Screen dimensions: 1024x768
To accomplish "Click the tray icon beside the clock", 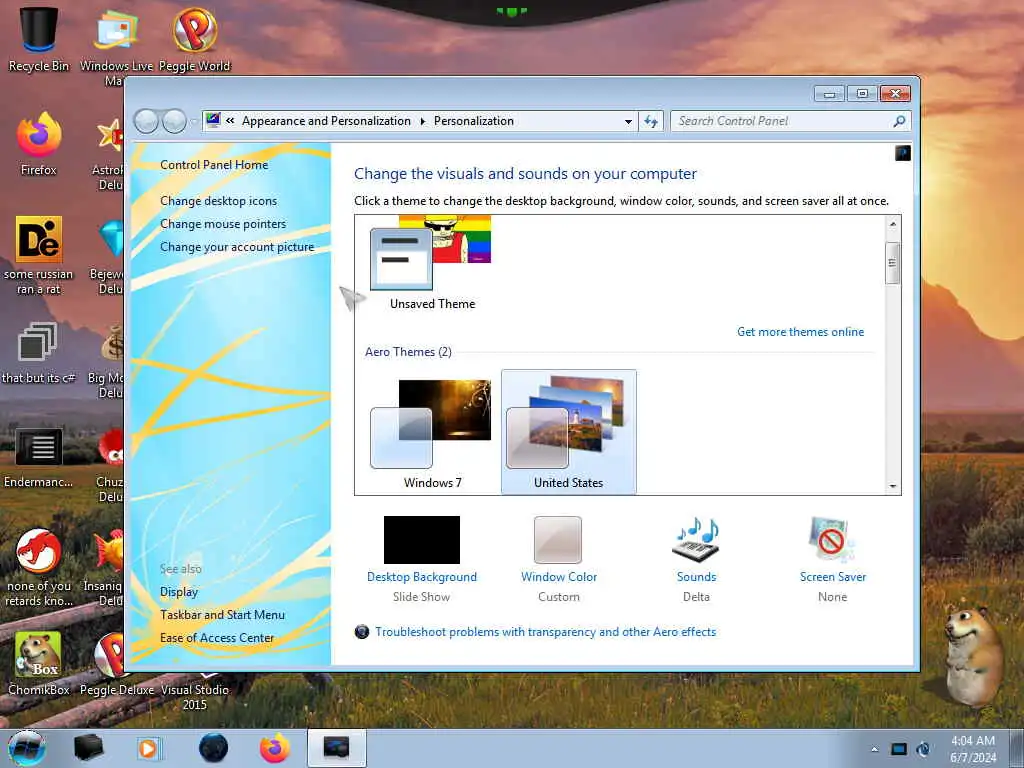I will tap(923, 749).
